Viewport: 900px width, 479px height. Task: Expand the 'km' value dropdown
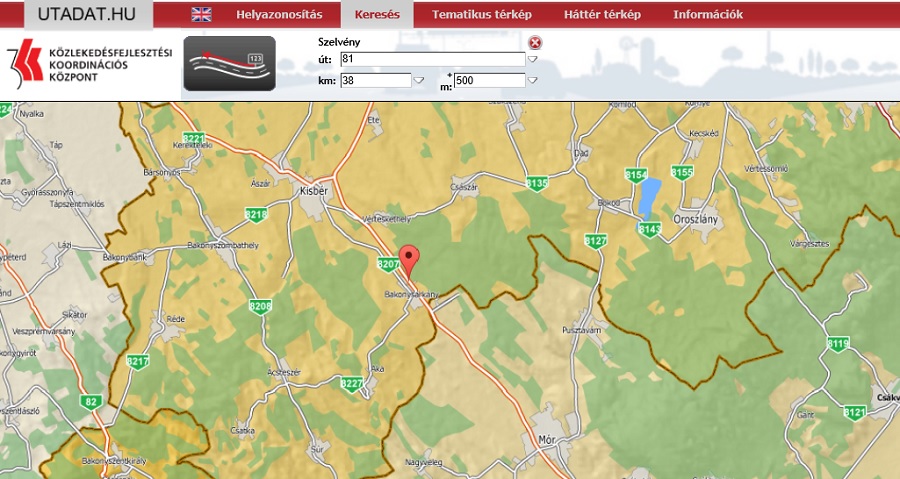pos(419,81)
